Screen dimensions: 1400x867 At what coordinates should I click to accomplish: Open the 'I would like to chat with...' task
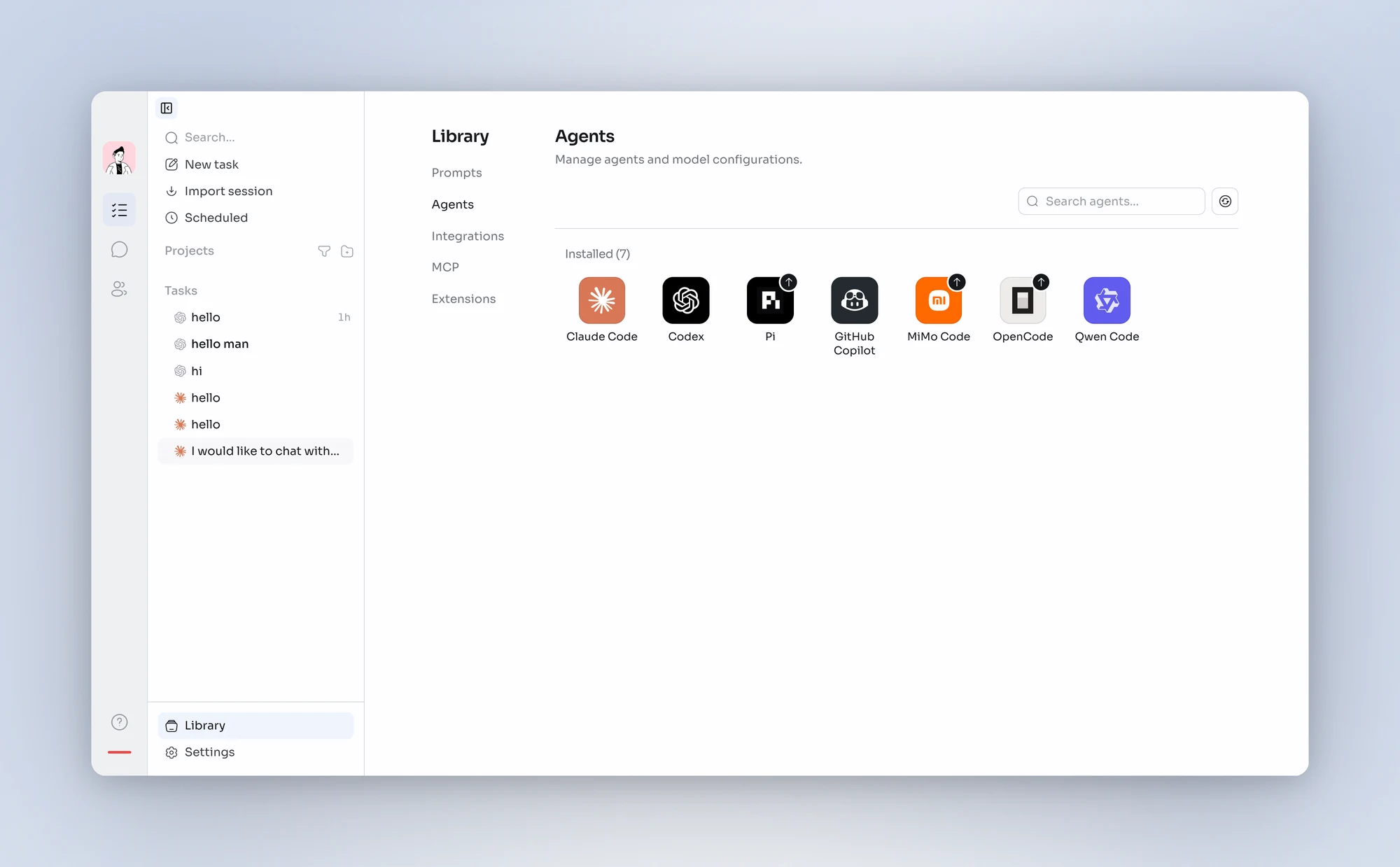pos(255,451)
